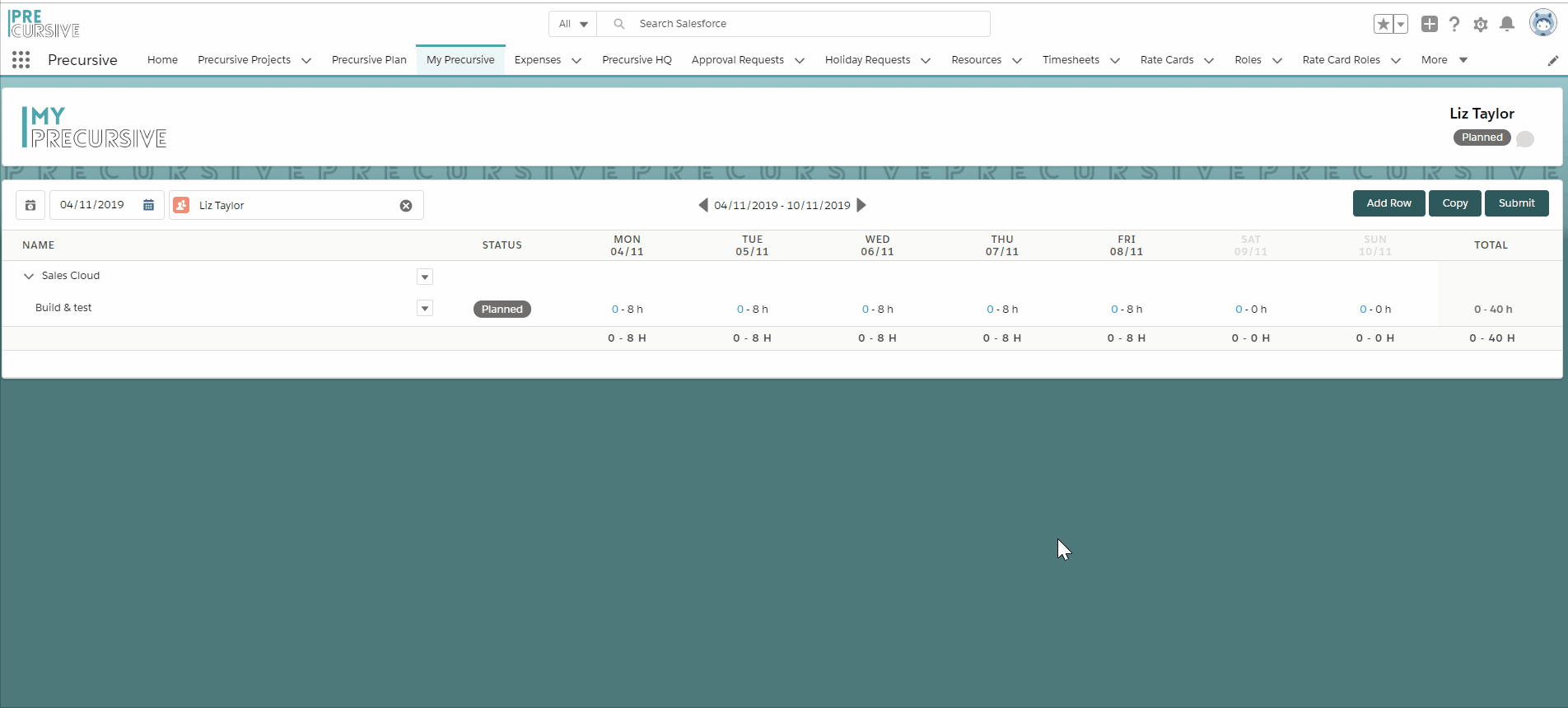Go to previous week arrow
The image size is (1568, 708).
(x=703, y=205)
